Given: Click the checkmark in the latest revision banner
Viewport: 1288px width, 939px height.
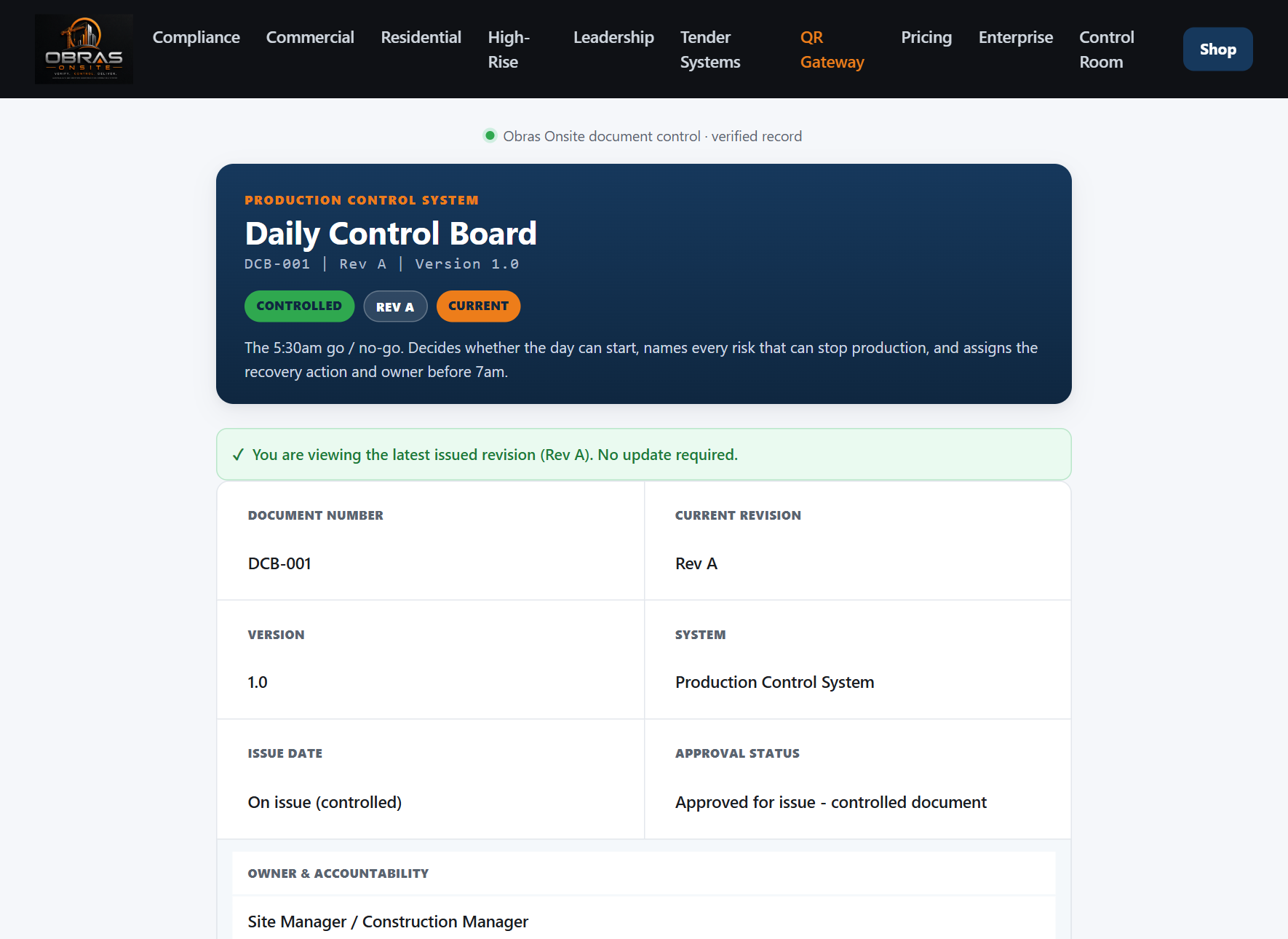Looking at the screenshot, I should pos(238,455).
